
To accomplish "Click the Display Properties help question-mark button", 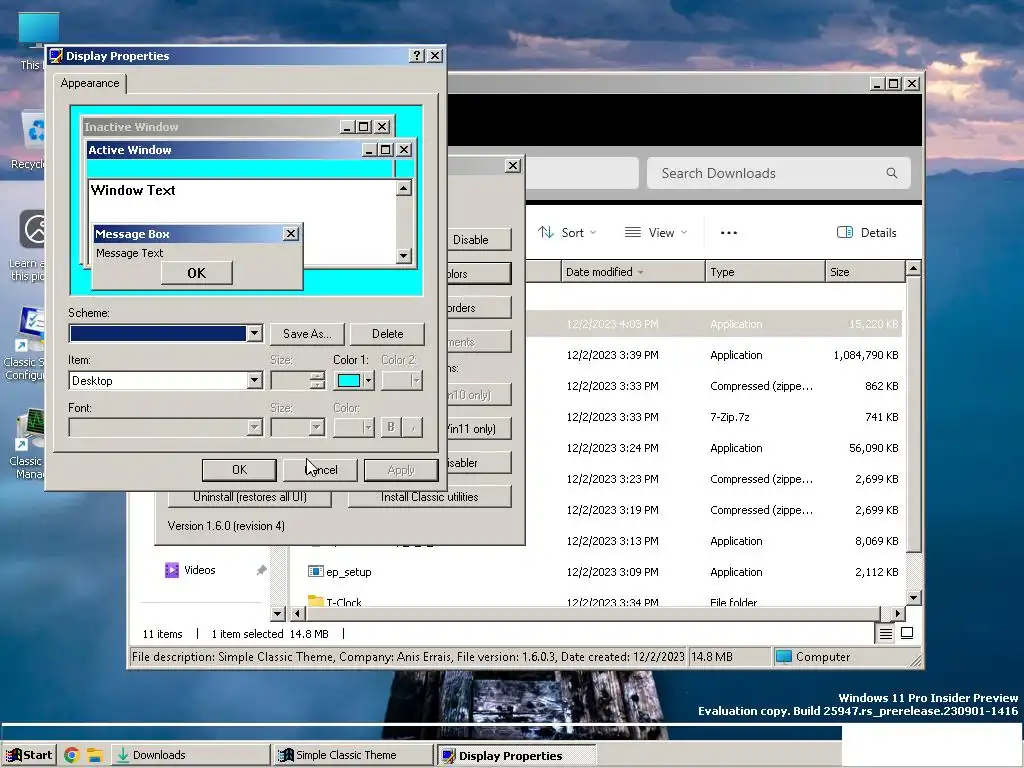I will [416, 56].
